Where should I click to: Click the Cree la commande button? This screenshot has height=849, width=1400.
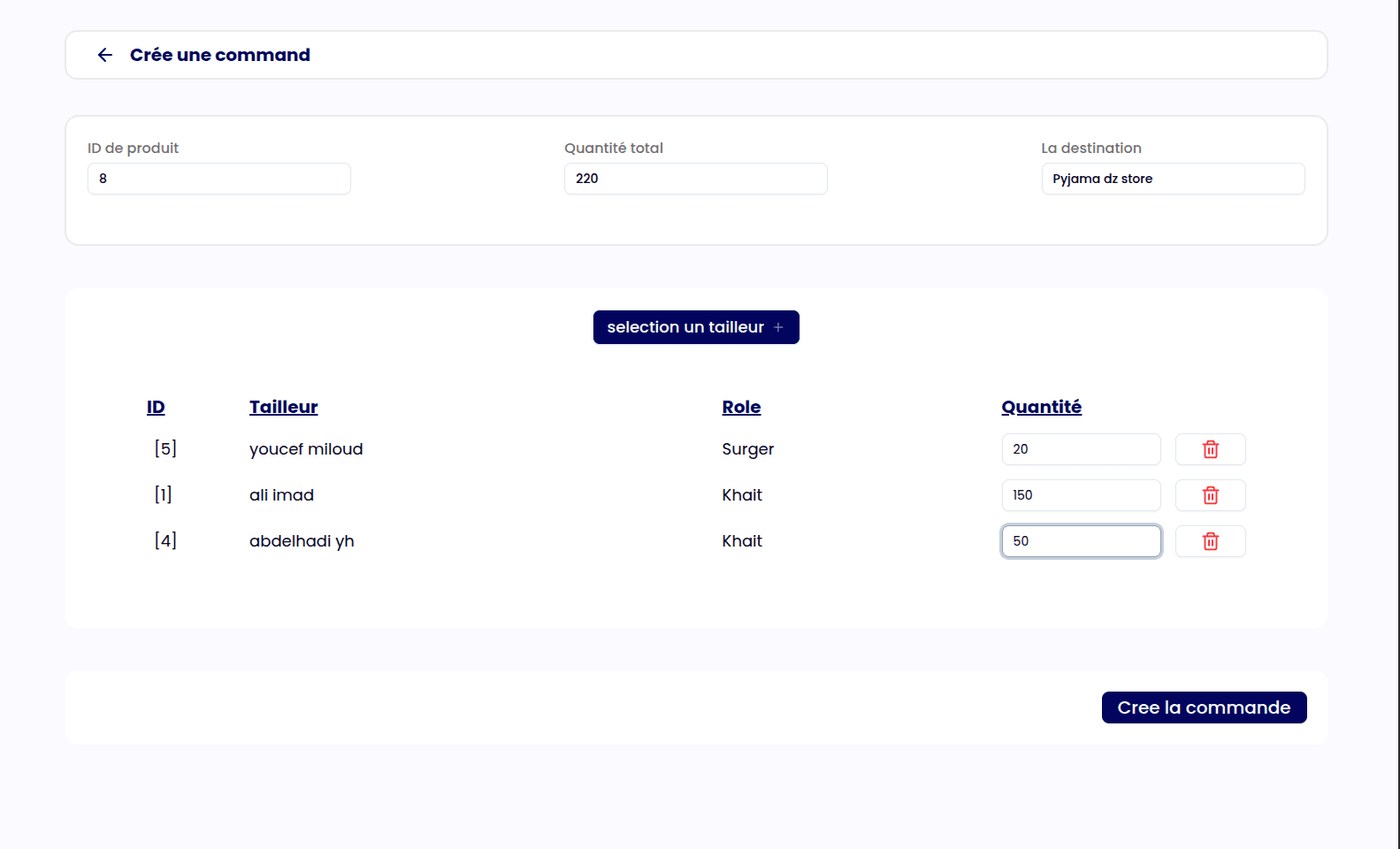click(x=1204, y=707)
